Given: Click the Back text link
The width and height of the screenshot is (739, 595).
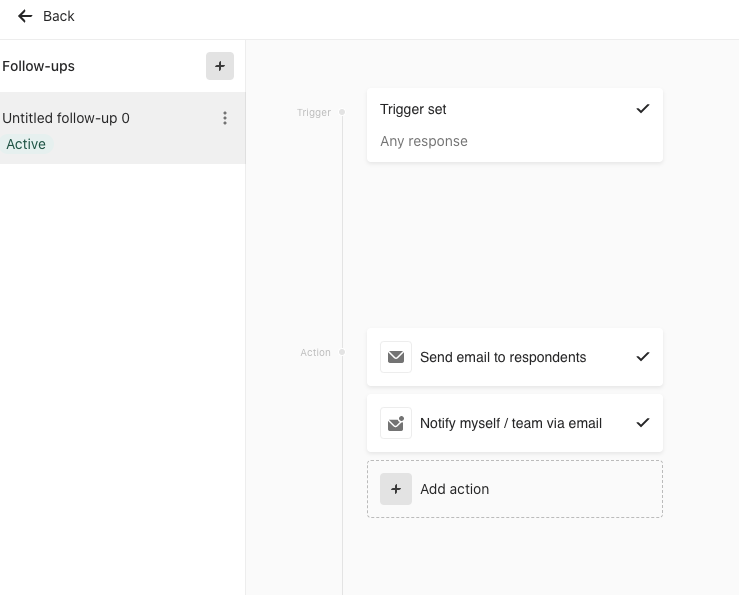Looking at the screenshot, I should (58, 16).
